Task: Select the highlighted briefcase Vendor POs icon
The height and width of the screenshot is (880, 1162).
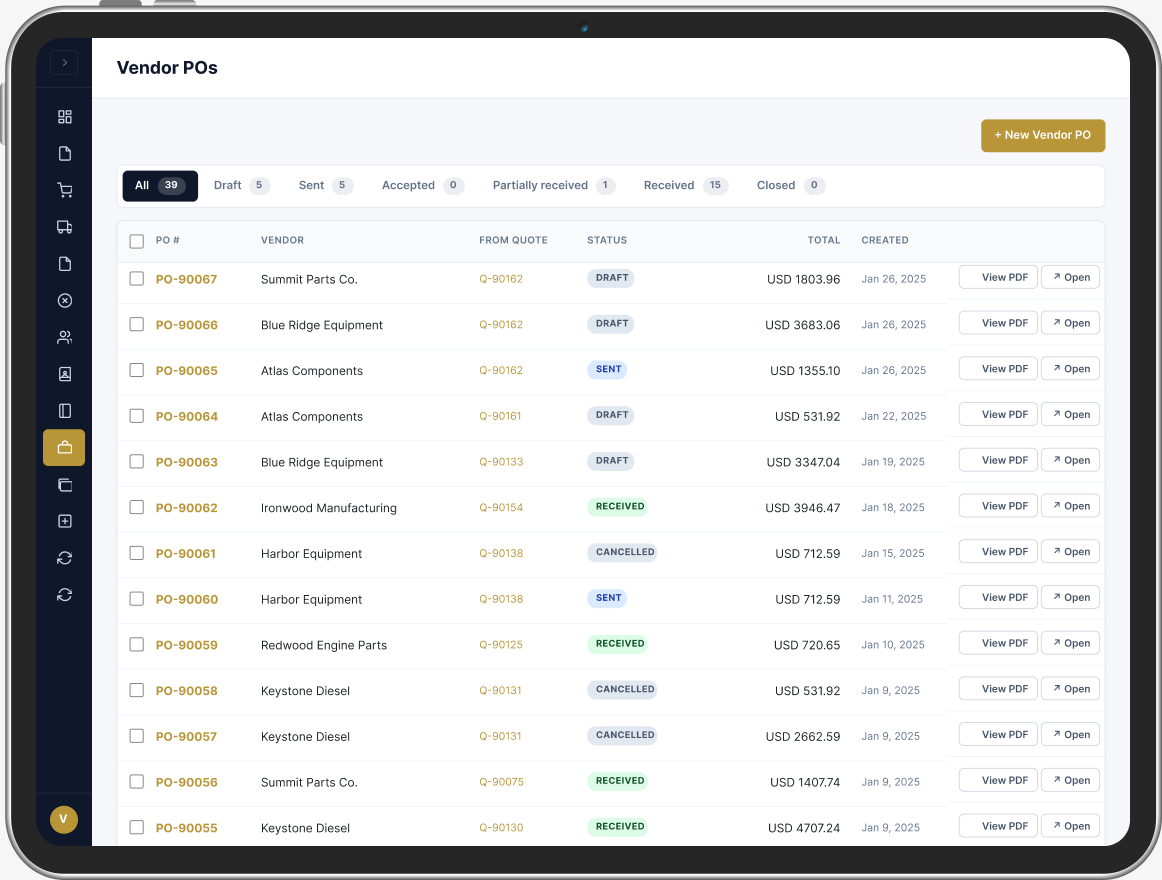Action: [64, 448]
